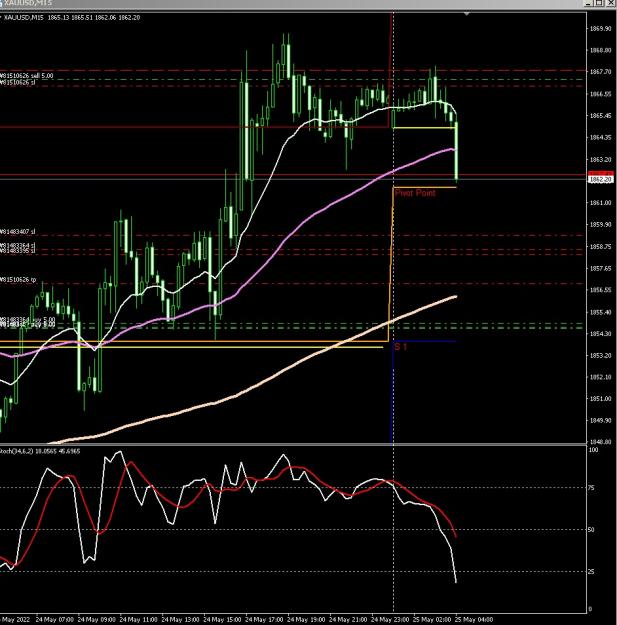Click the '24 May 11:00' time label
The width and height of the screenshot is (617, 625).
pyautogui.click(x=138, y=620)
